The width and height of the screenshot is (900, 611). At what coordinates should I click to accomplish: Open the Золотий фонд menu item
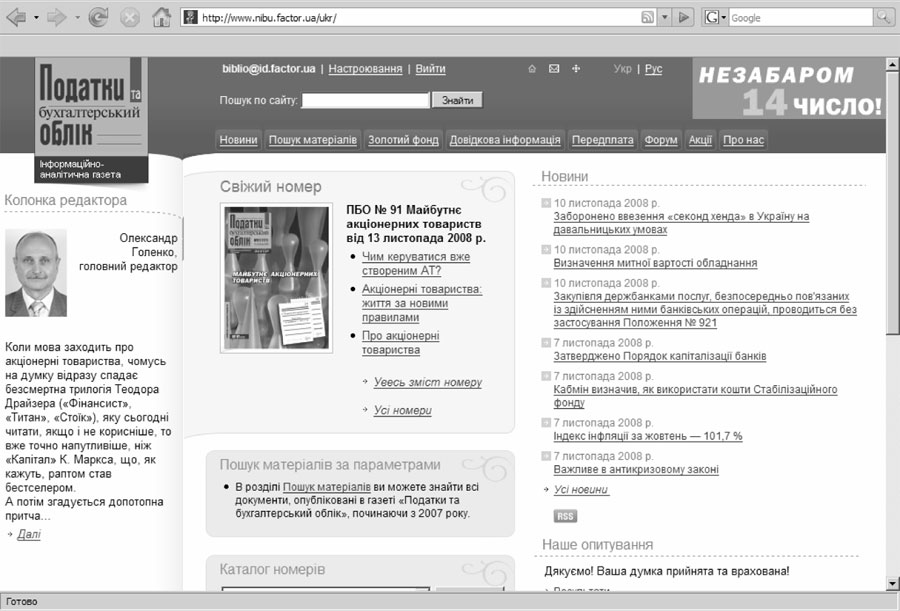pos(403,140)
